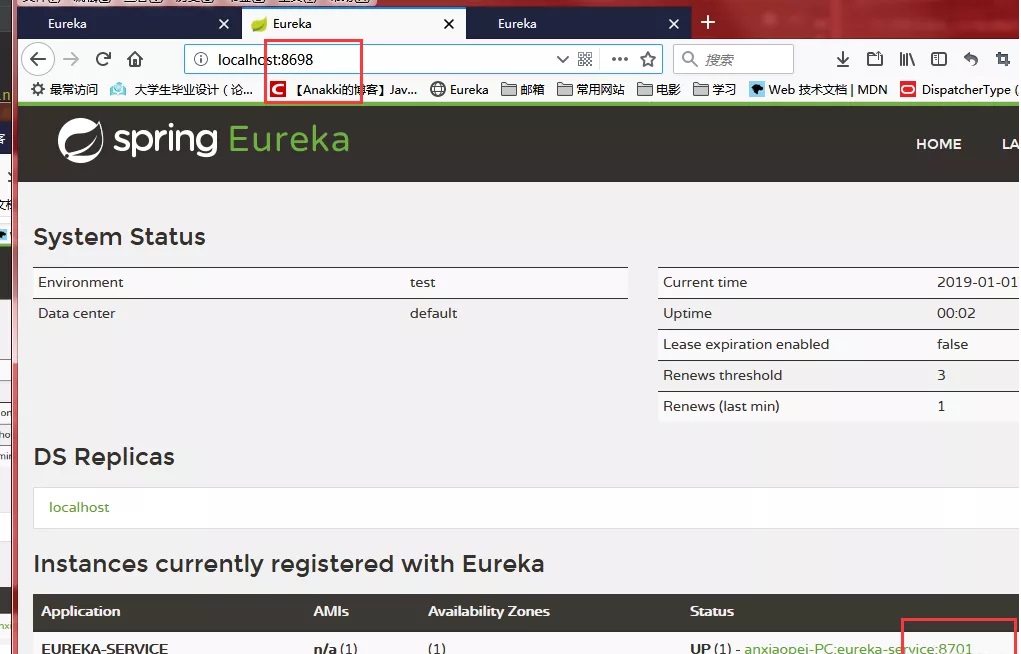Click the spring Eureka logo
Viewport: 1021px width, 654px height.
(204, 139)
